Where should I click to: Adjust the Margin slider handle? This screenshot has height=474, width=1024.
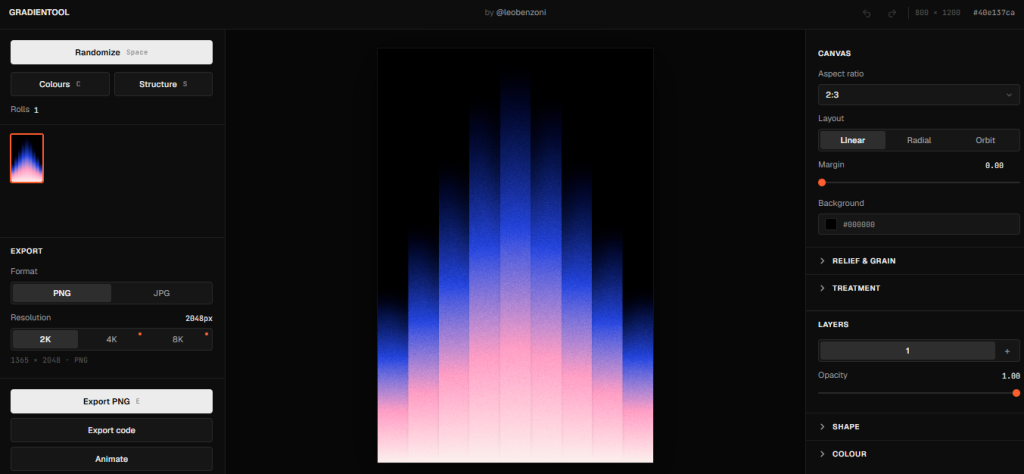click(x=822, y=183)
